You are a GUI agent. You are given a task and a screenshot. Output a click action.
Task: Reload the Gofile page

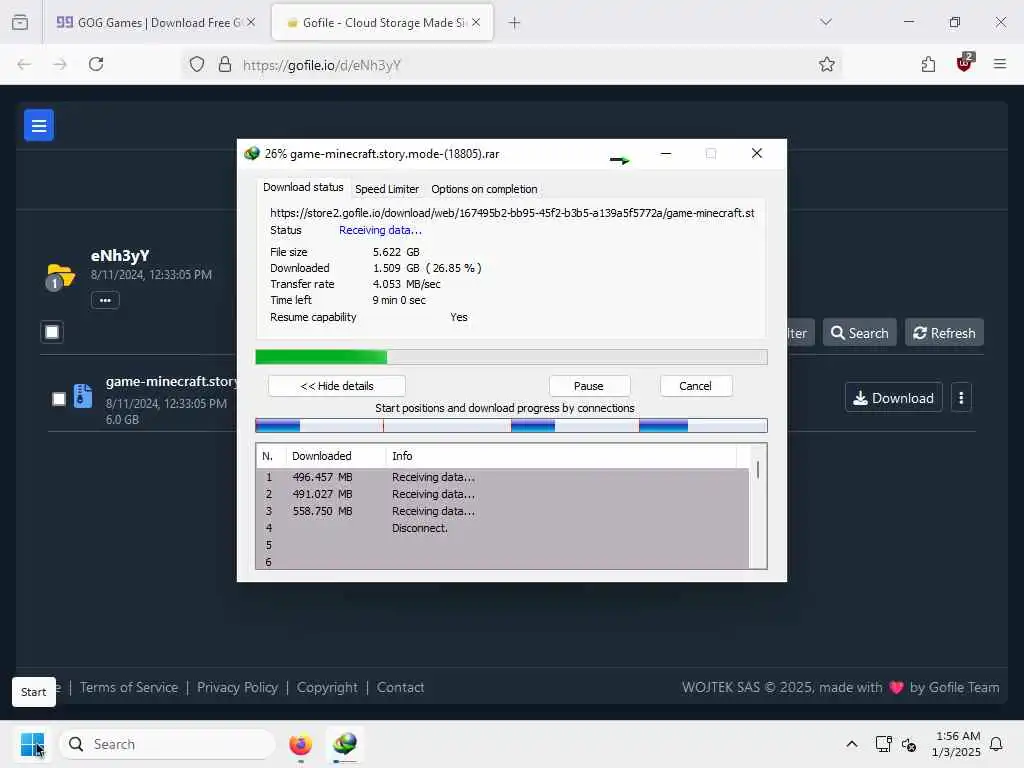coord(96,64)
